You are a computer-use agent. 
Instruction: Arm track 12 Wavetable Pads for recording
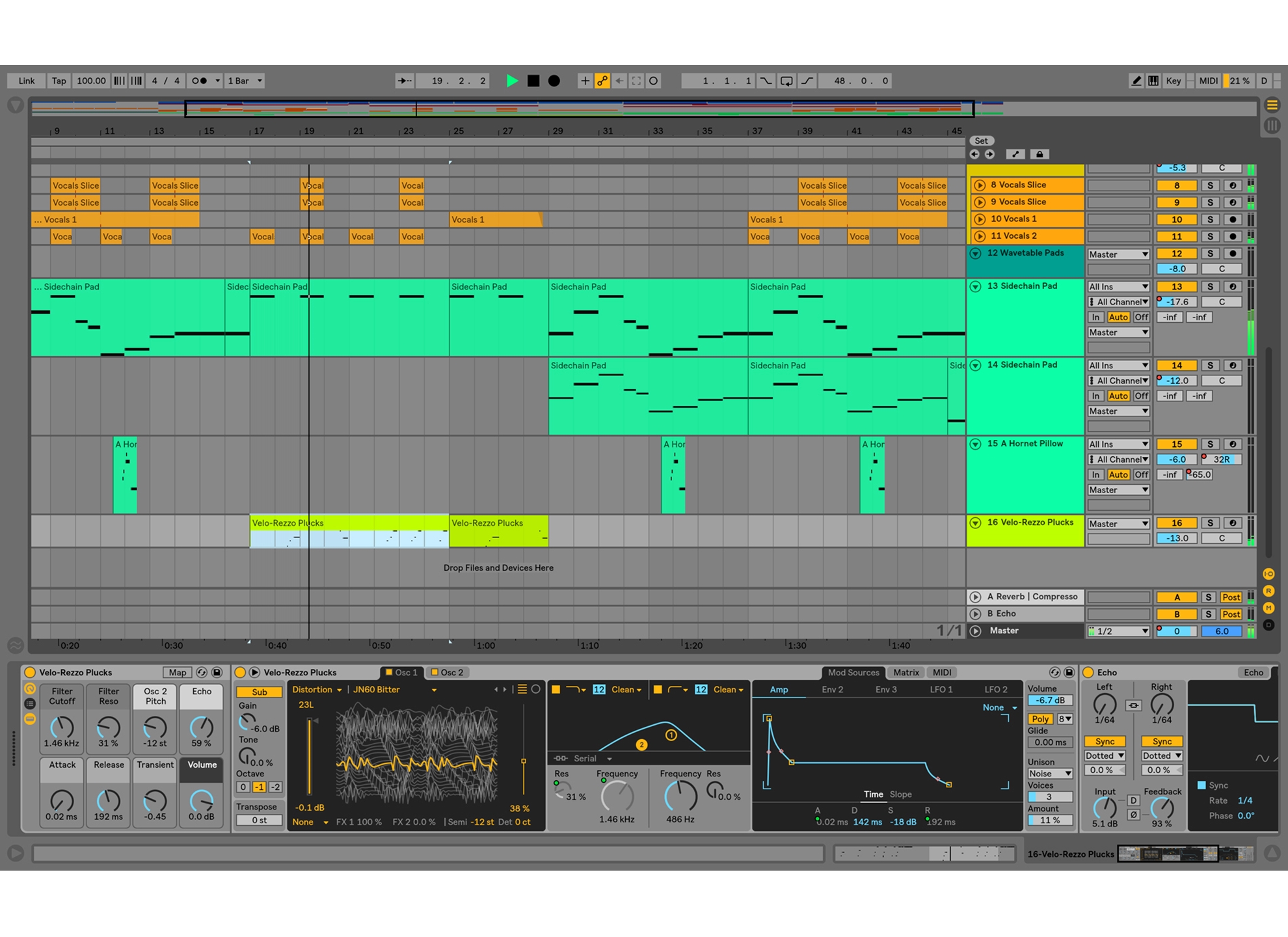(1232, 254)
